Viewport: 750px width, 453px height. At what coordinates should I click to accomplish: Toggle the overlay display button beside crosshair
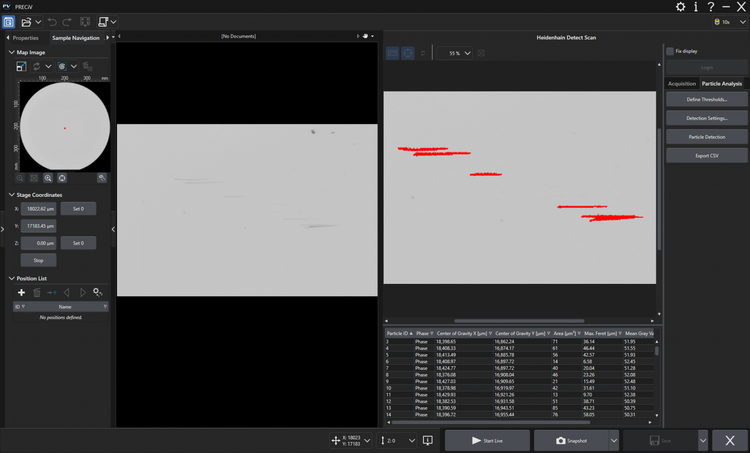pyautogui.click(x=393, y=53)
